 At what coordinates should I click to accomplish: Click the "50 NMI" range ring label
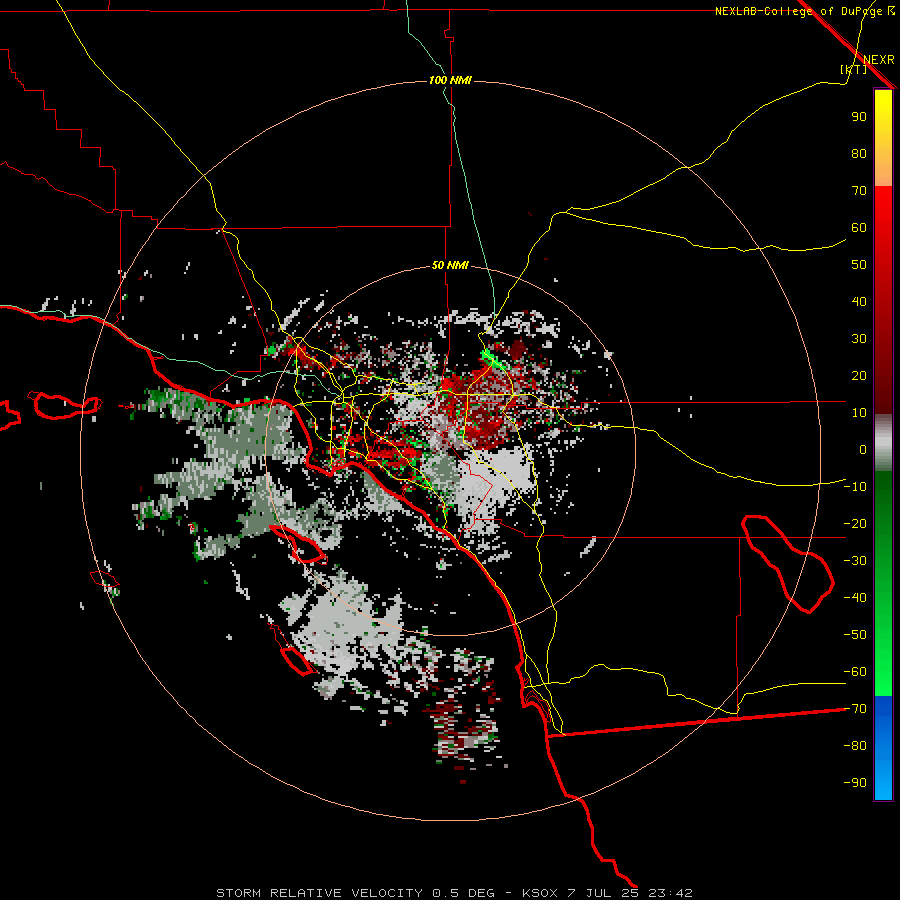click(x=450, y=265)
